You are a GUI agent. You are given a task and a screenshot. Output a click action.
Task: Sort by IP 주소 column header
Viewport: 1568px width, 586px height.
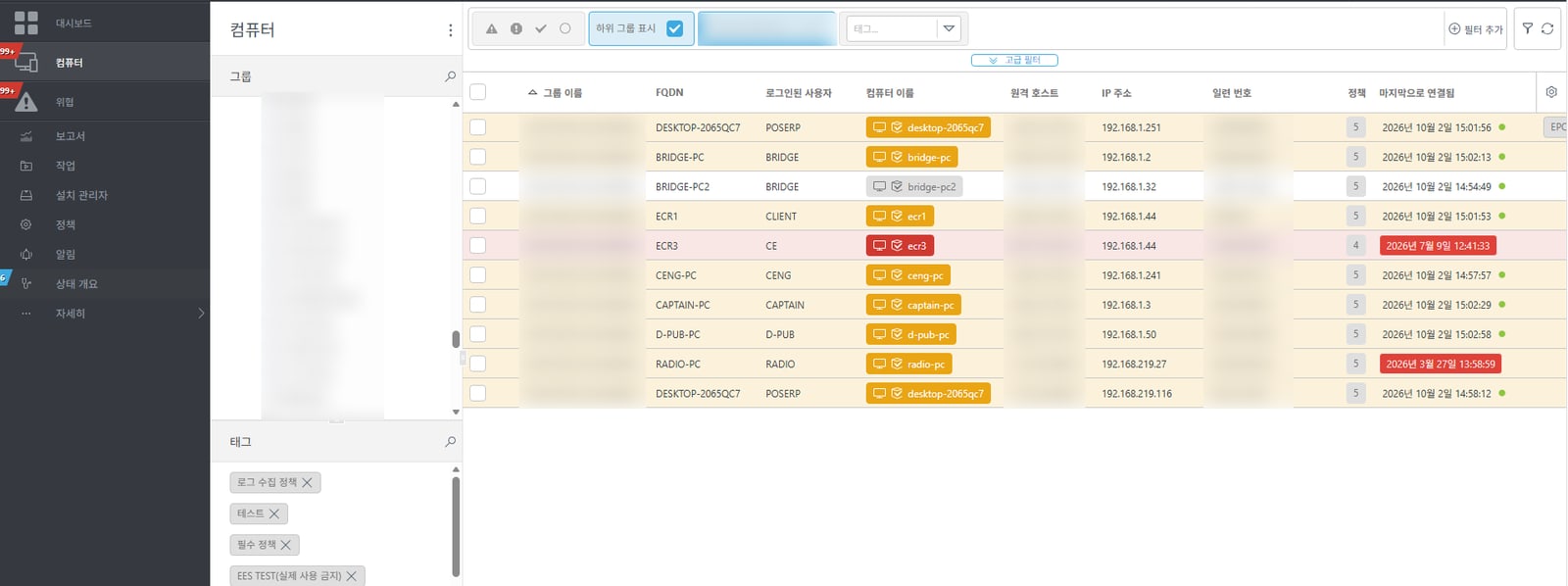point(1116,93)
